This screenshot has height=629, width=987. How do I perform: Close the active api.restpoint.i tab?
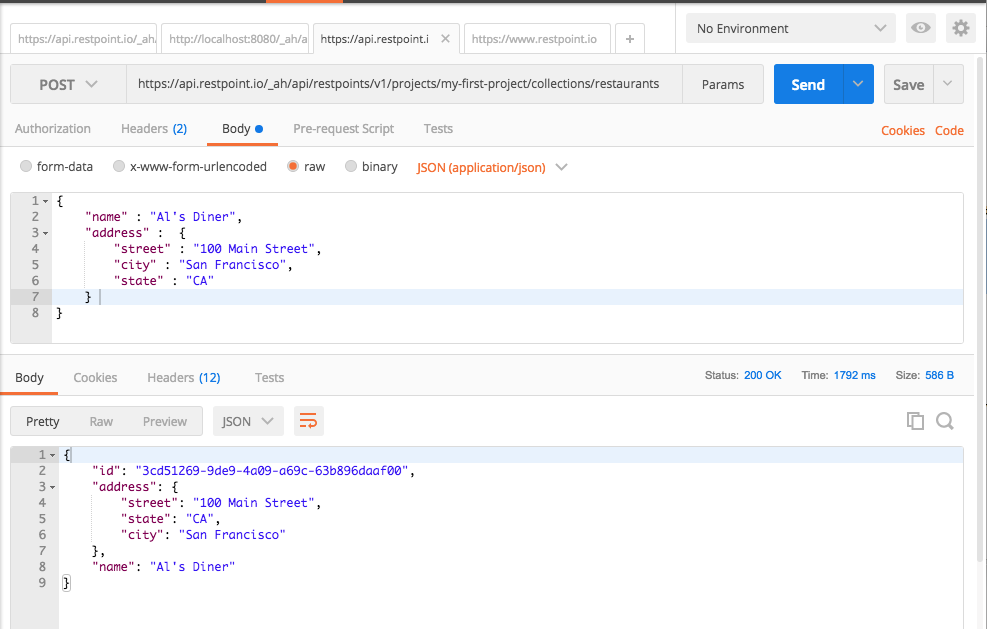445,39
